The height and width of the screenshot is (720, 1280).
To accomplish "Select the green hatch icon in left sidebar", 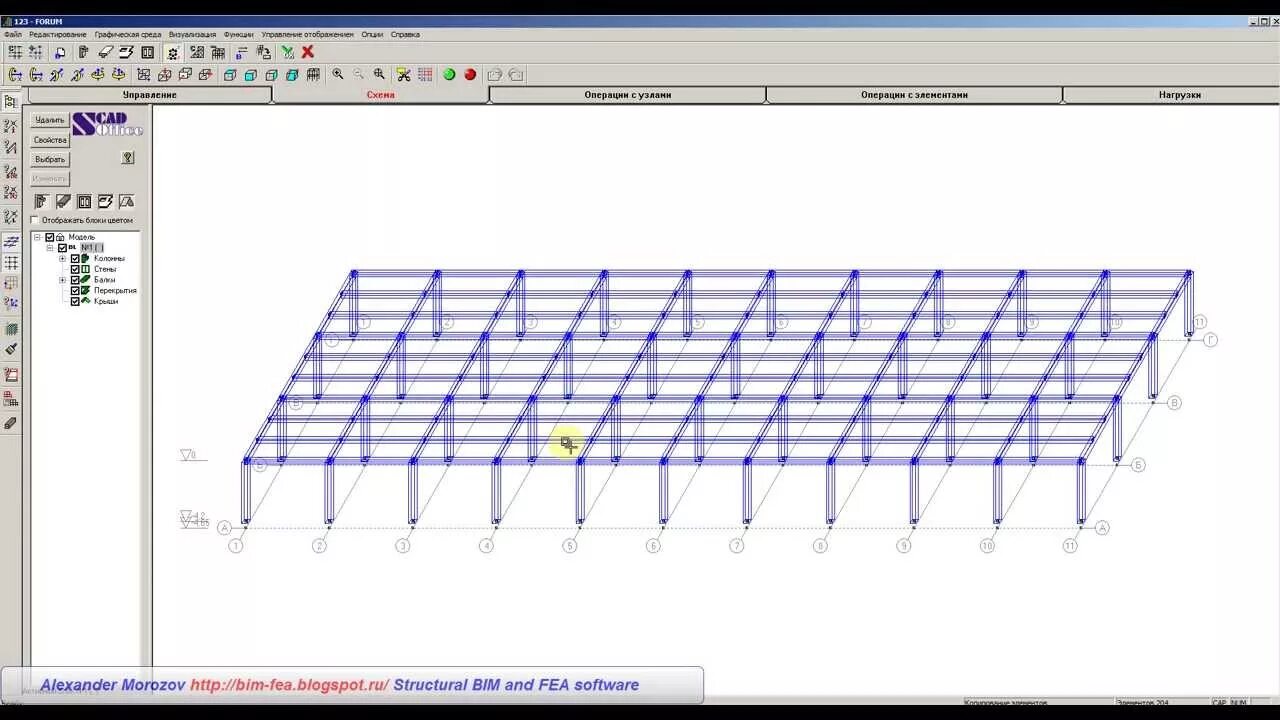I will pos(11,328).
